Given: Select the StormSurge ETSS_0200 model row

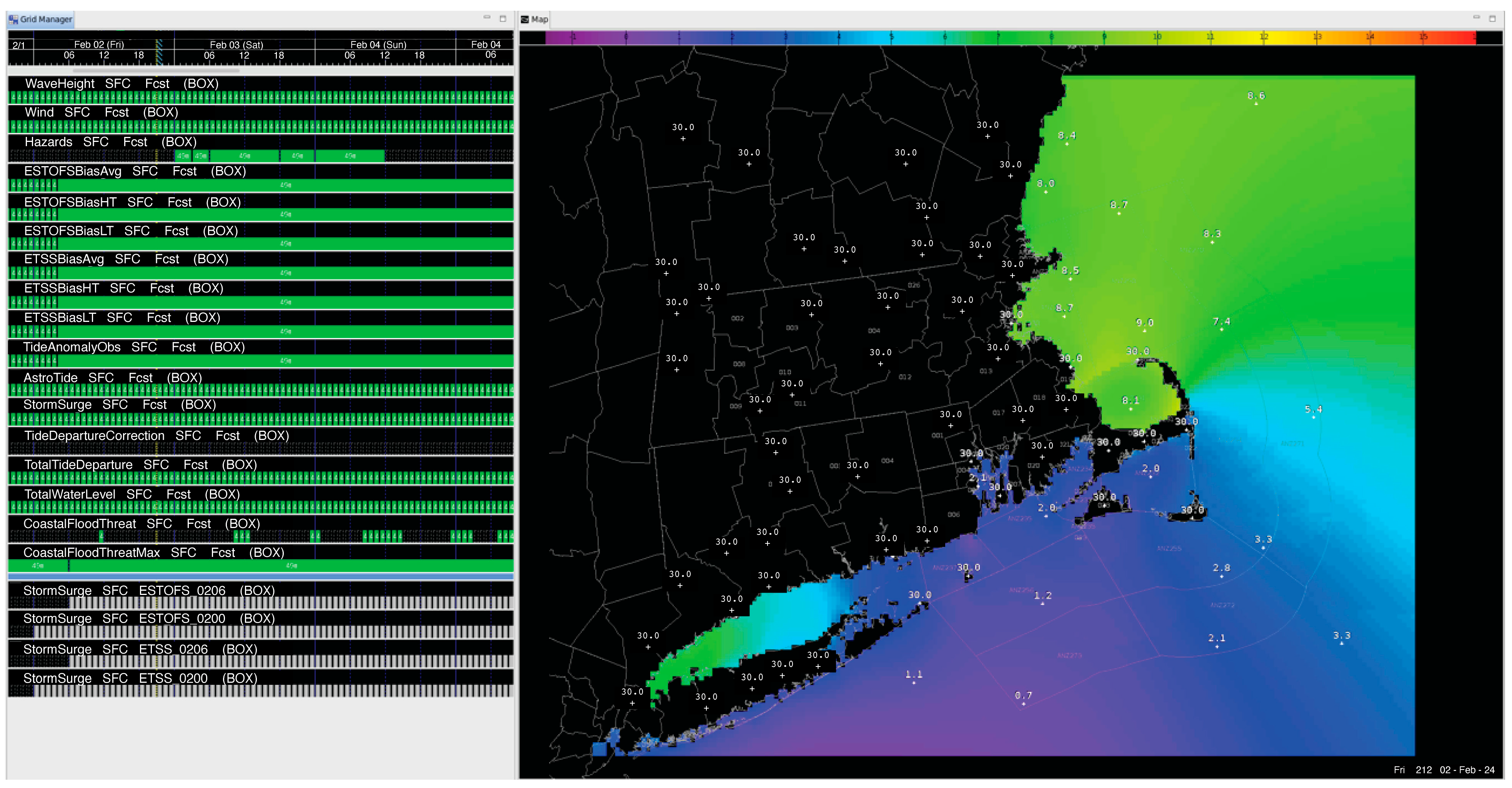Looking at the screenshot, I should [140, 678].
